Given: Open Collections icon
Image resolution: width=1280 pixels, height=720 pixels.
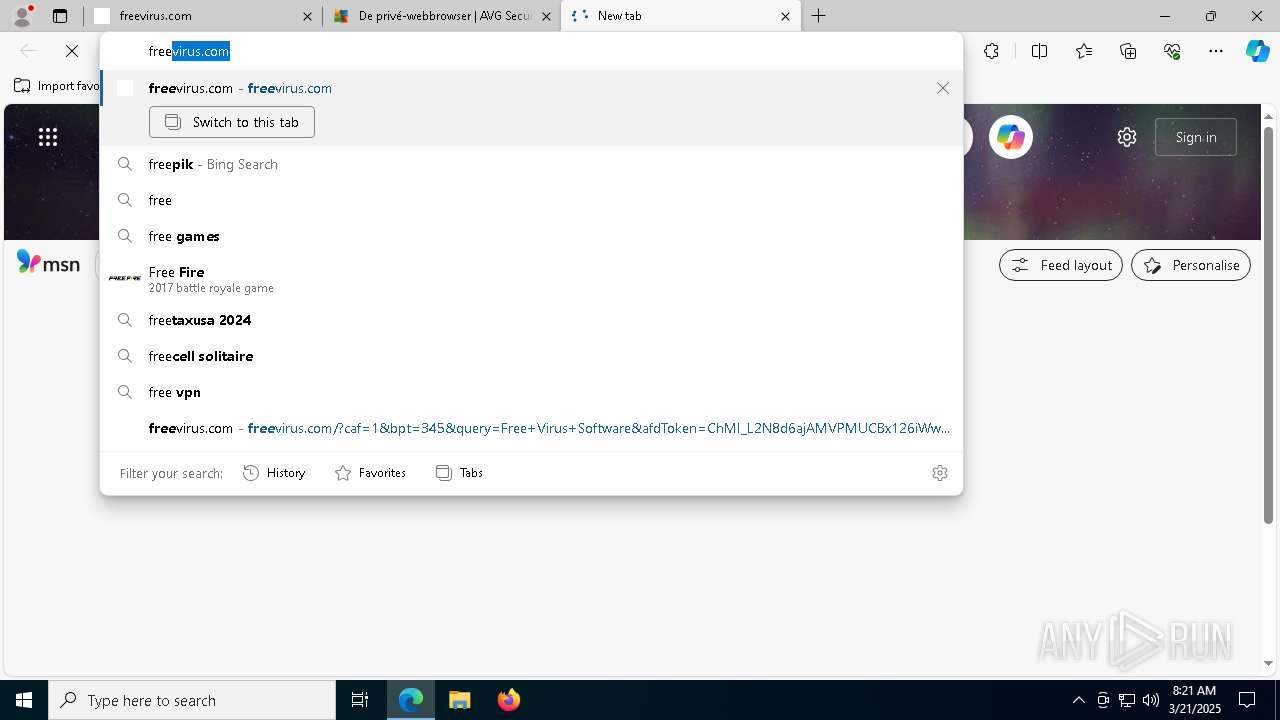Looking at the screenshot, I should [x=1128, y=51].
